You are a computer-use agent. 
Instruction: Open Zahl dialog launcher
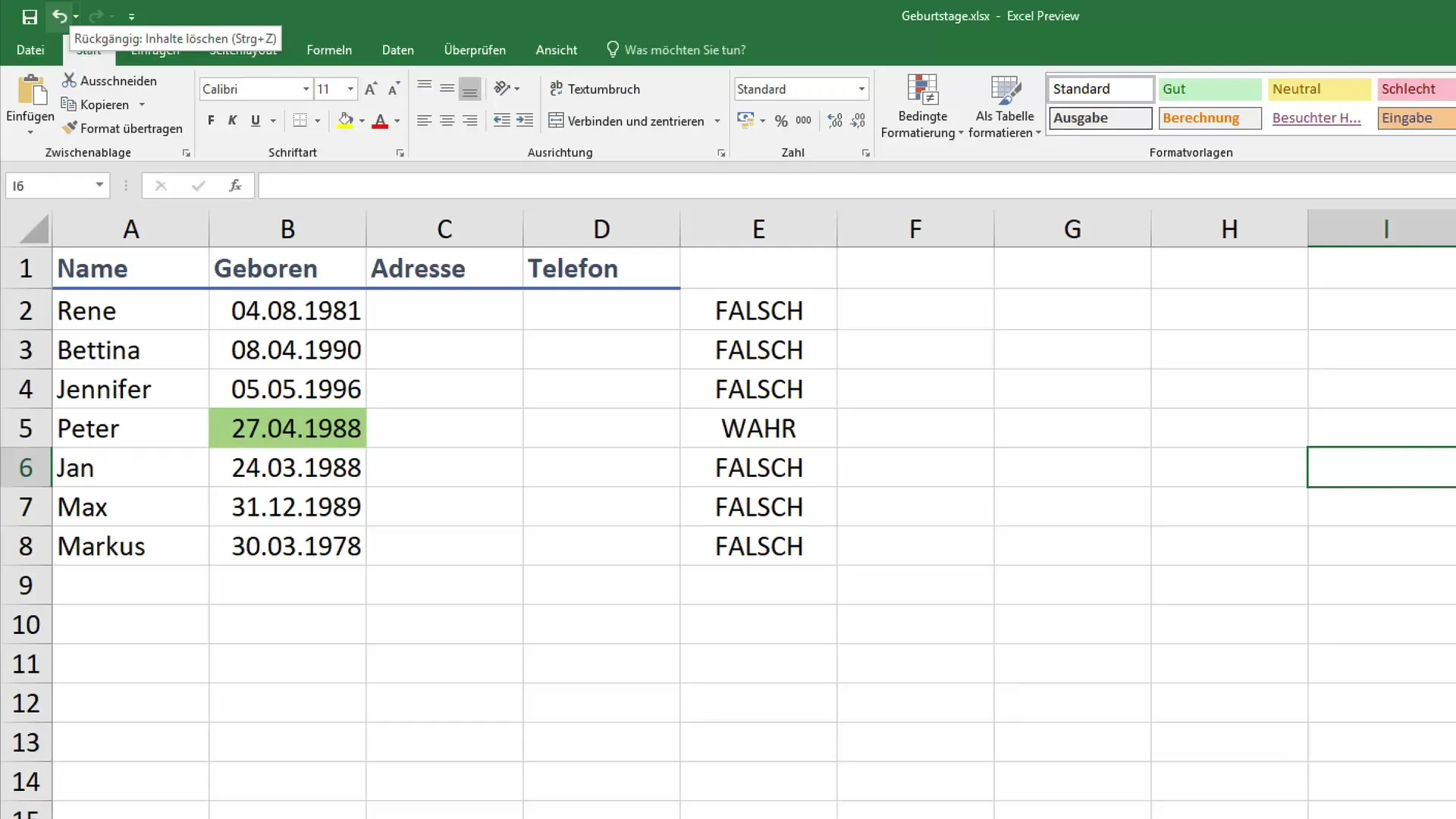point(865,153)
